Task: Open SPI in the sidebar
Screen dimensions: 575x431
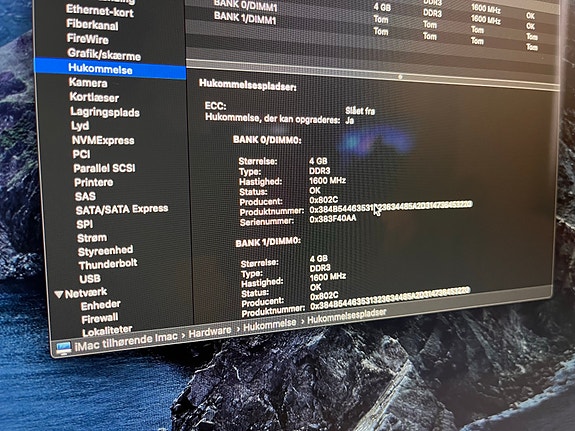Action: tap(84, 224)
